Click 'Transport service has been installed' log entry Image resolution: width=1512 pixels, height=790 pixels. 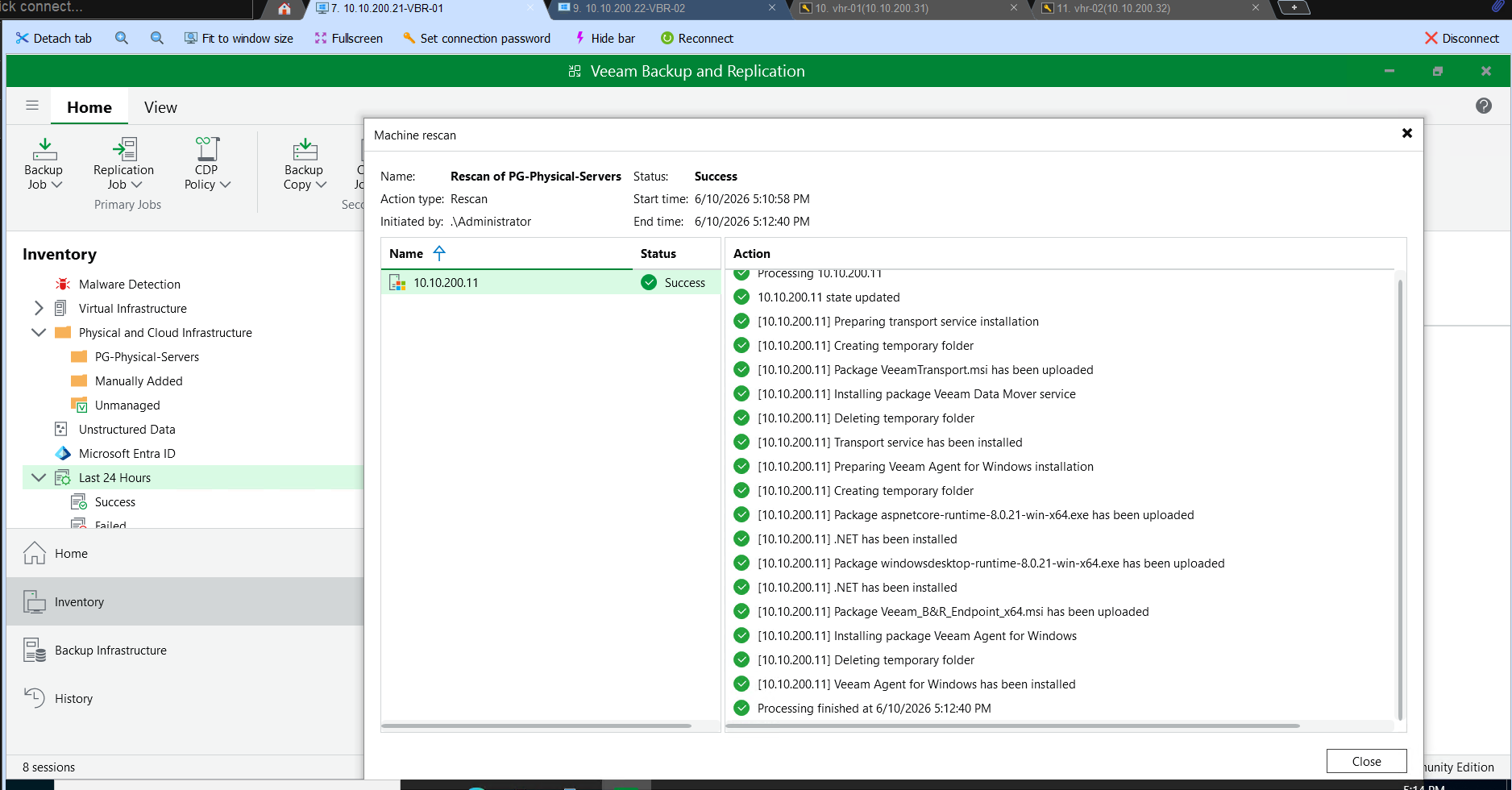(x=890, y=443)
